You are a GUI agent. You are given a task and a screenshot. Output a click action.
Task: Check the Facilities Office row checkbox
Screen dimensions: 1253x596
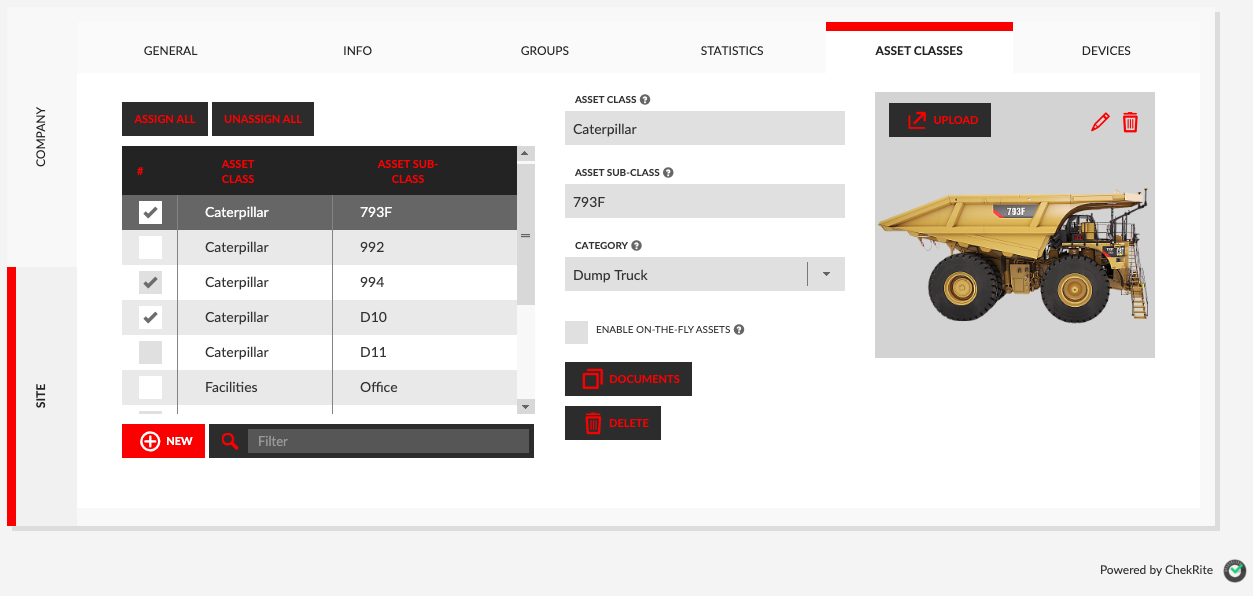(x=150, y=387)
